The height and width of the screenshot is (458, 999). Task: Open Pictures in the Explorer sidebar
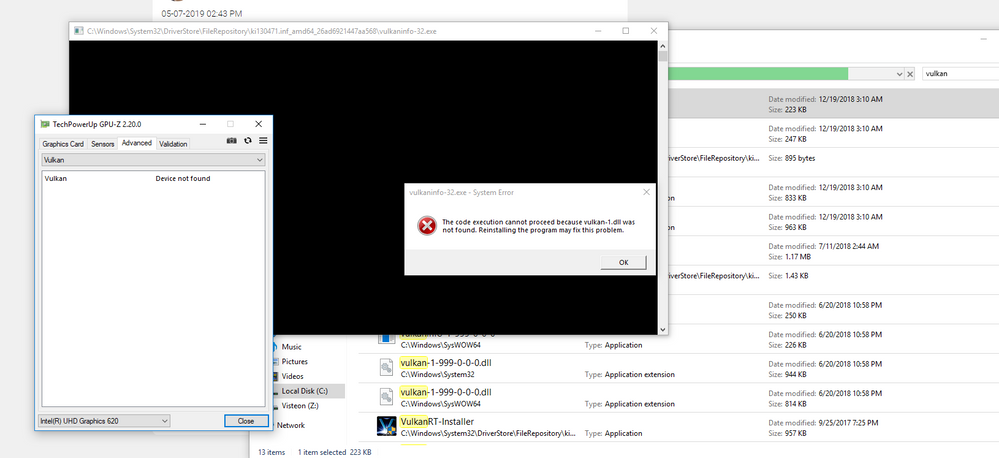[294, 362]
